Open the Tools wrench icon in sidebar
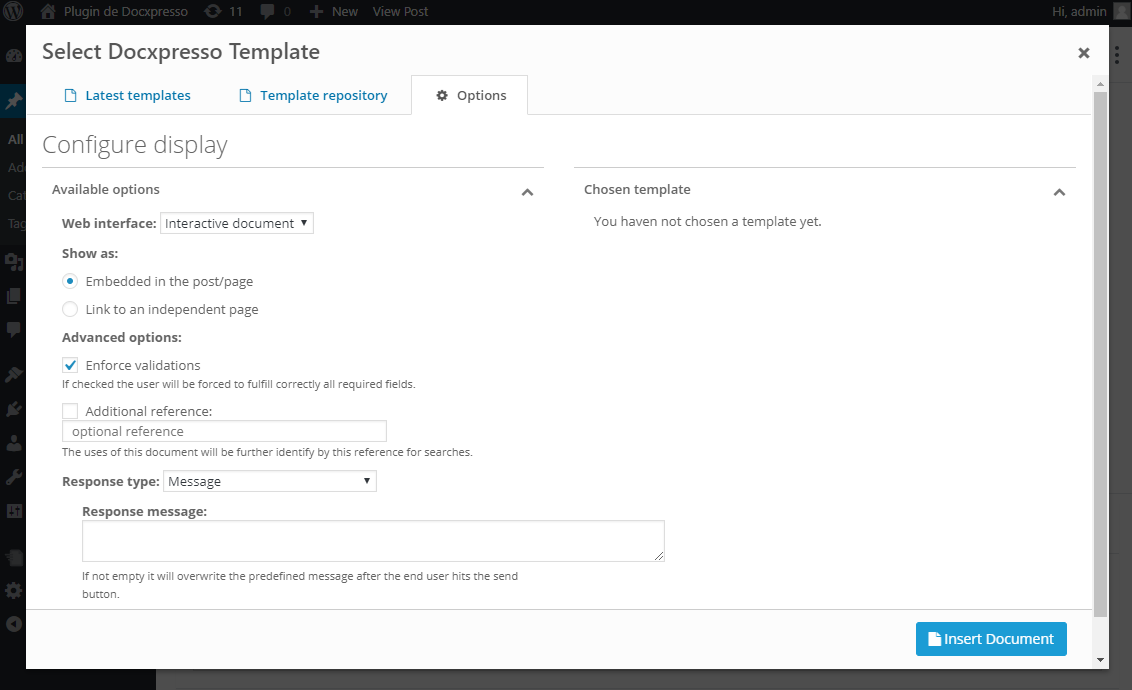1132x690 pixels. [14, 477]
